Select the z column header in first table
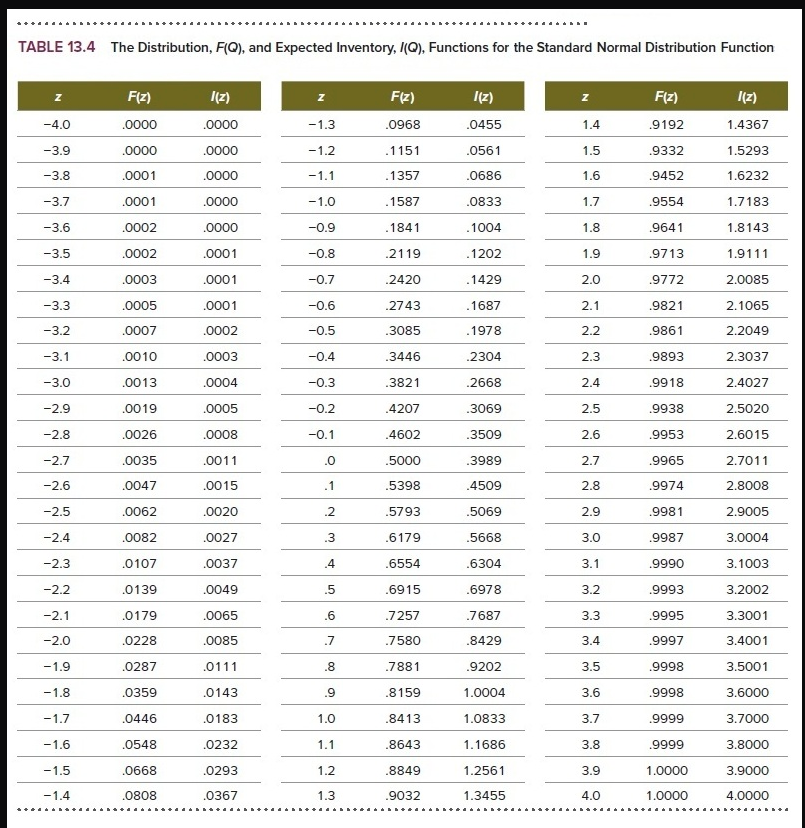 [x=58, y=96]
